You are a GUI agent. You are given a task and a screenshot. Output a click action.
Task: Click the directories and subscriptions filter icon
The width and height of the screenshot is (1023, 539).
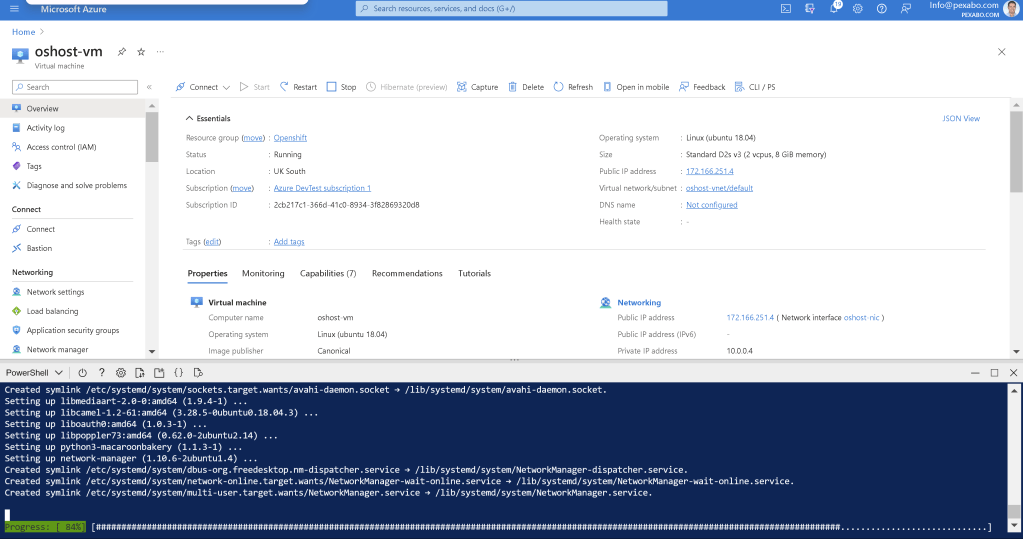(810, 9)
